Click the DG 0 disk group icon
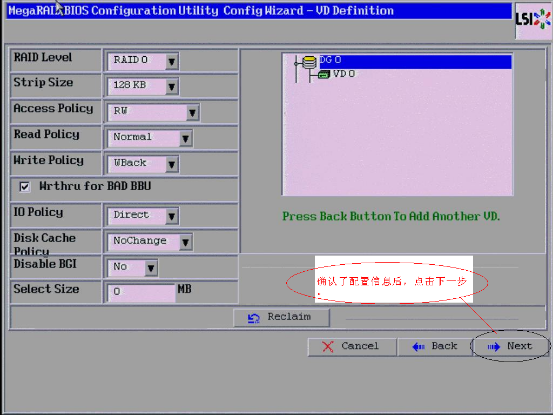Viewport: 553px width, 415px height. point(310,62)
